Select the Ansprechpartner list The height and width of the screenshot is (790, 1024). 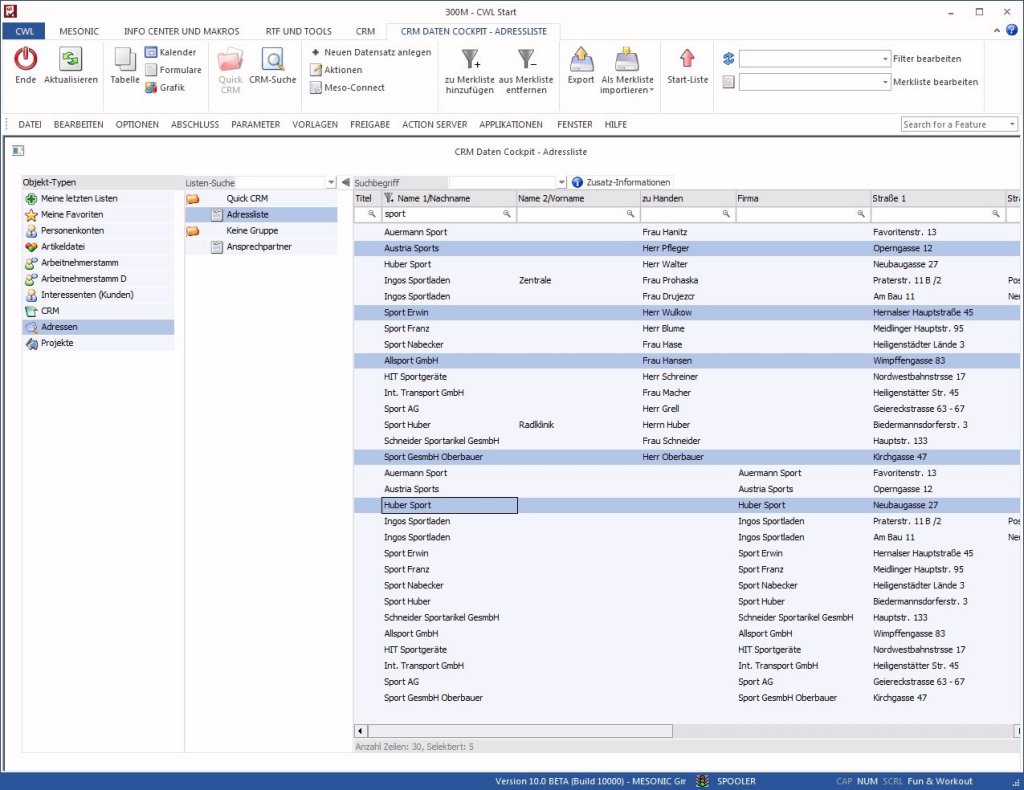click(259, 247)
